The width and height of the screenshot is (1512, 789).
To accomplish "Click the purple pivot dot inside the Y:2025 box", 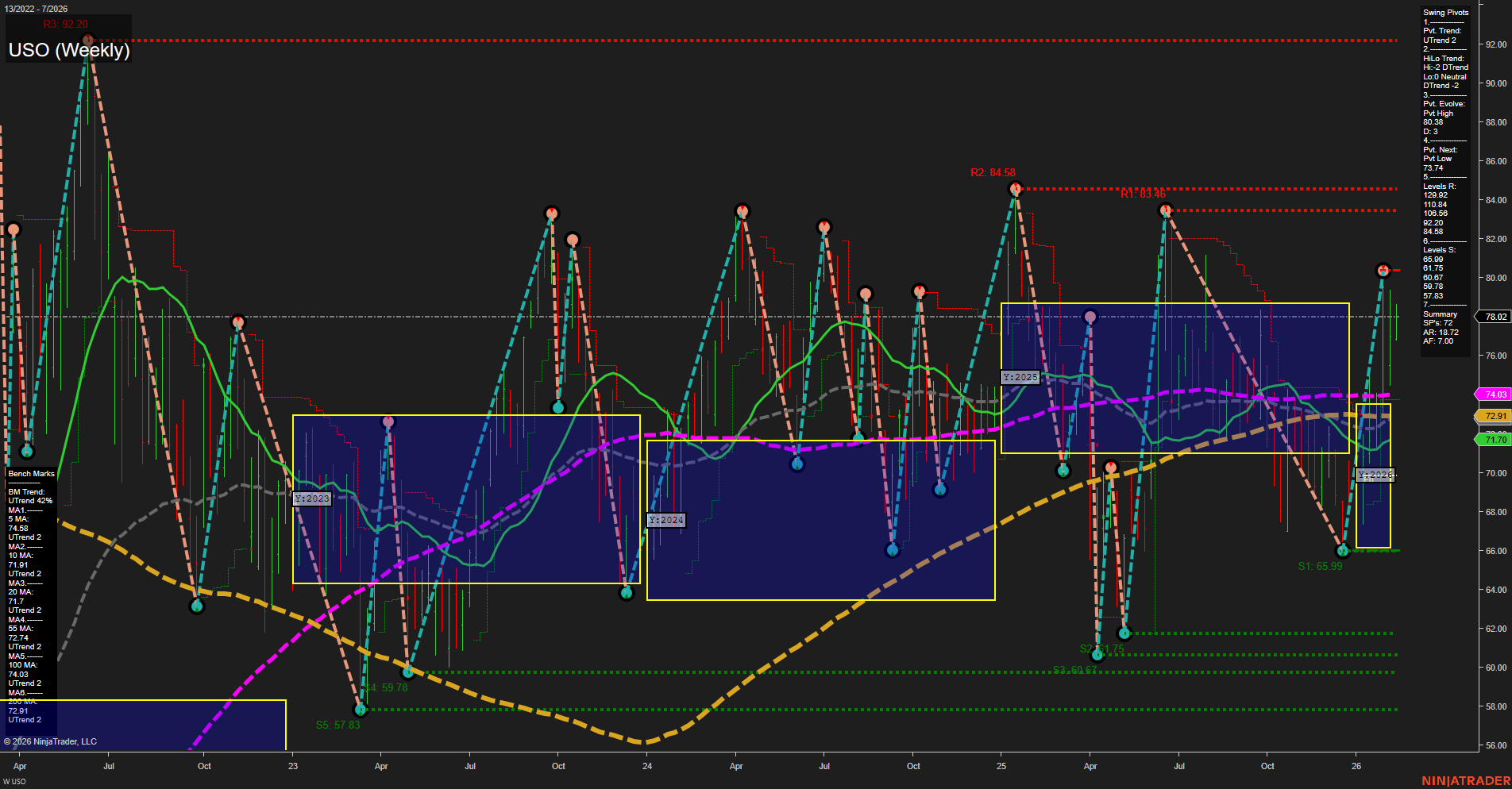I will [x=1090, y=315].
